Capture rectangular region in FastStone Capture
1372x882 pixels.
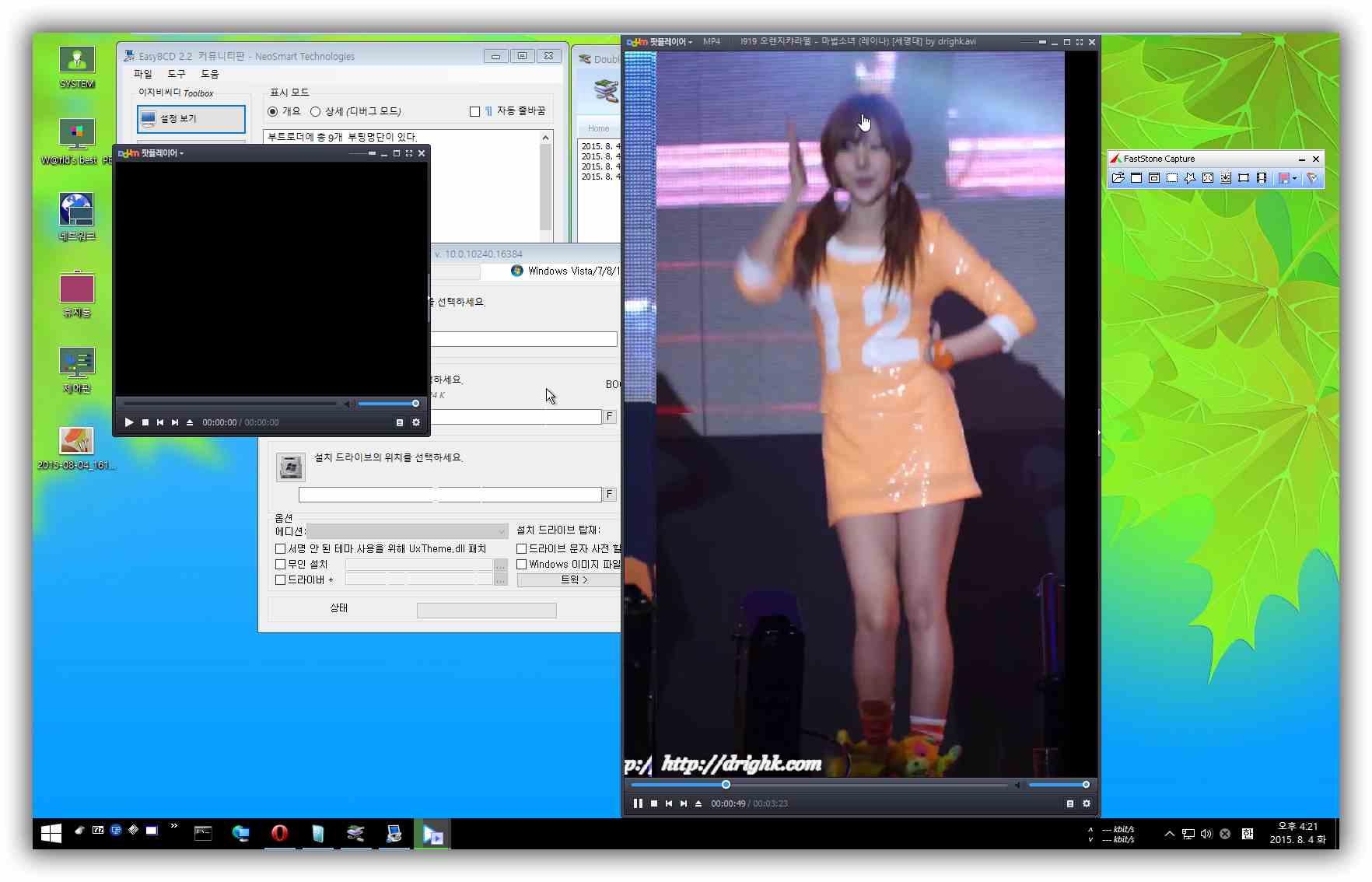[x=1172, y=178]
